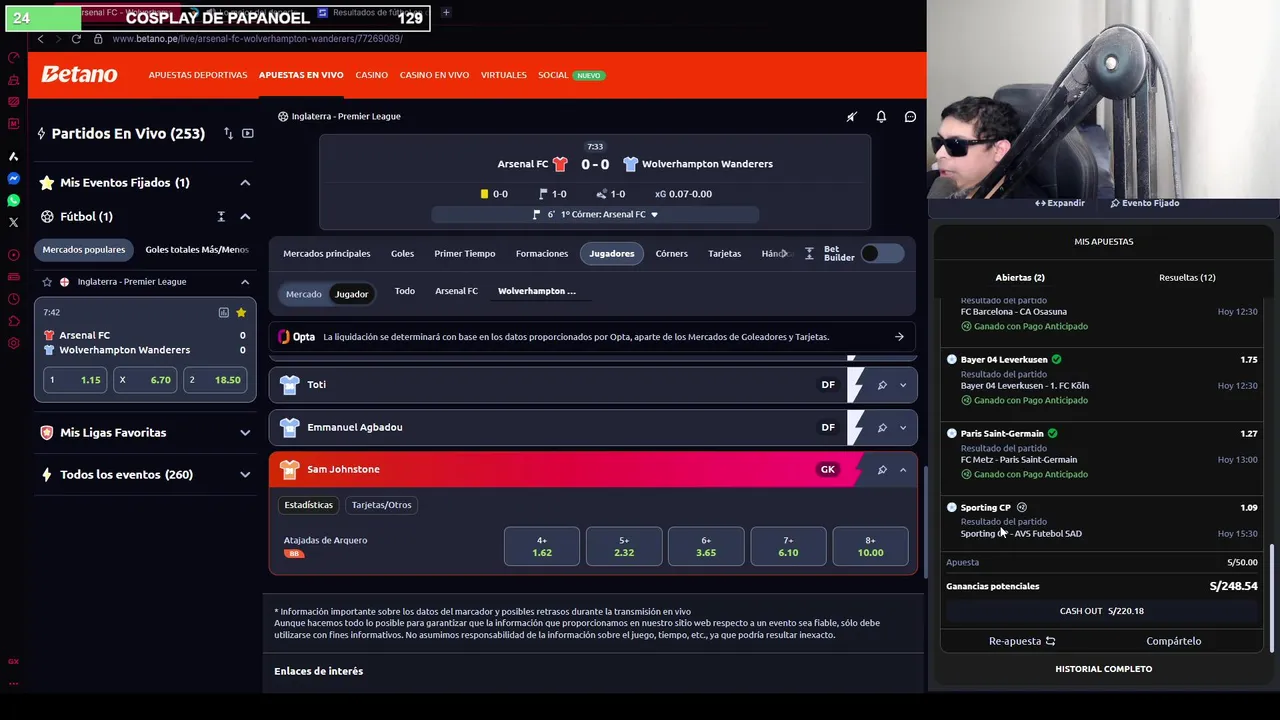Click the browser back arrow

pos(40,39)
